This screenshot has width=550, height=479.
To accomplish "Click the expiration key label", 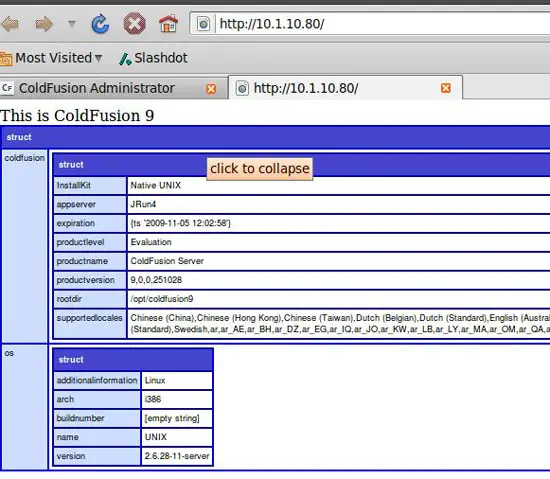I will [76, 223].
